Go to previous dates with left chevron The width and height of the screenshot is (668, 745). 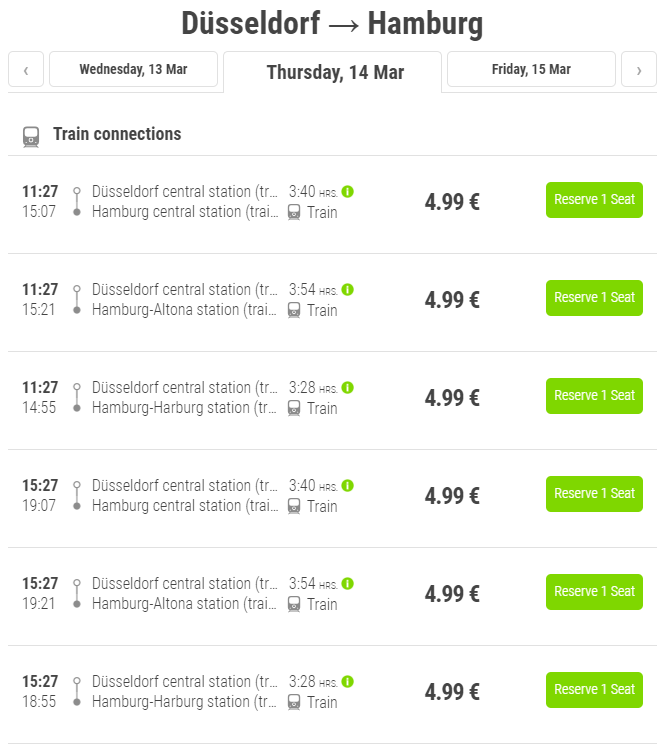26,69
